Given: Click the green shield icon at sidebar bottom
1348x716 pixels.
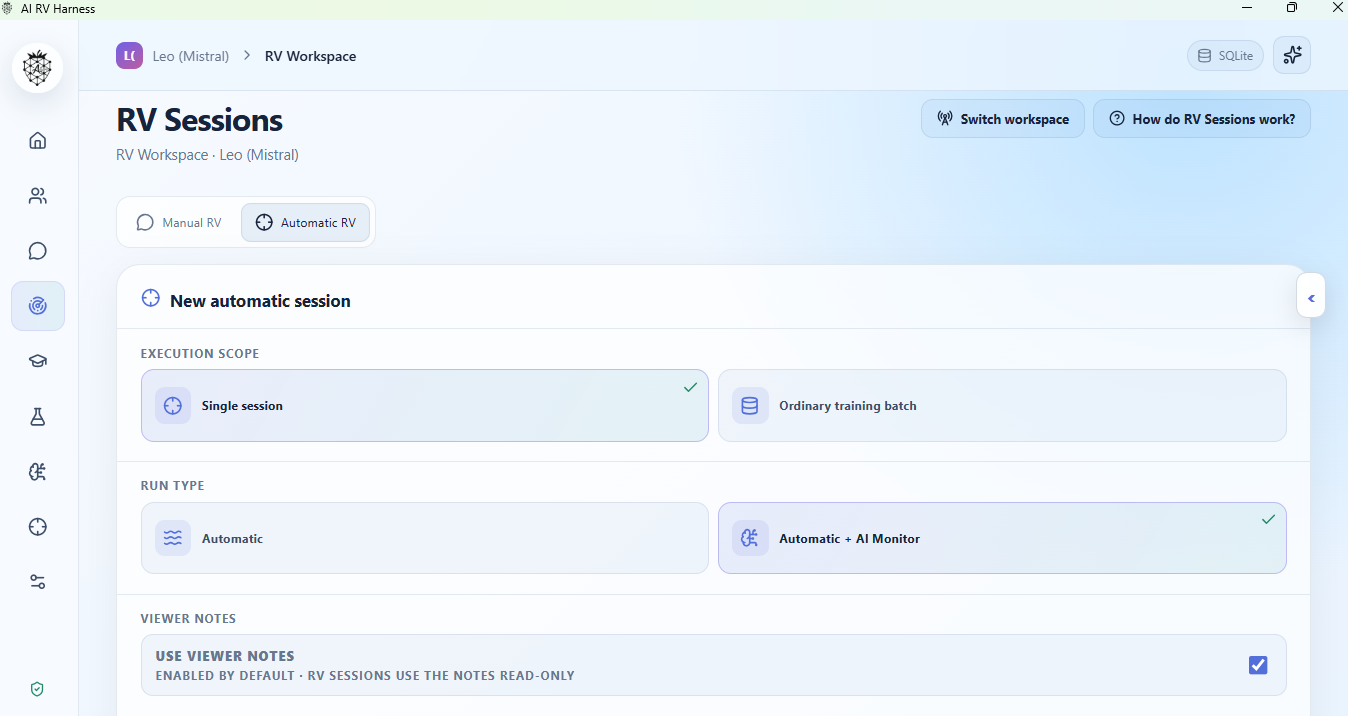Looking at the screenshot, I should click(37, 689).
